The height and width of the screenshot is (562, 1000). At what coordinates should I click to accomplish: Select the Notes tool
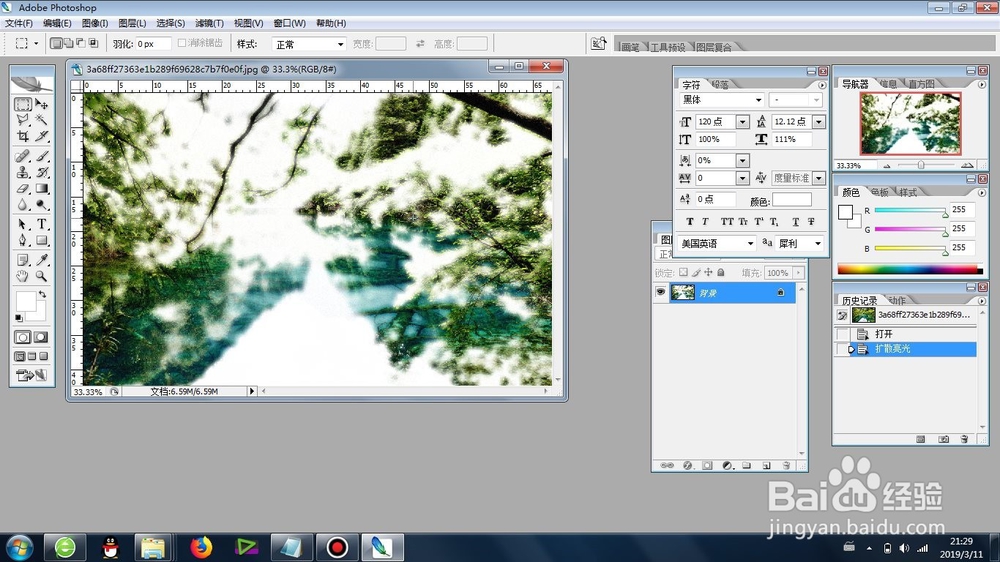click(x=23, y=260)
